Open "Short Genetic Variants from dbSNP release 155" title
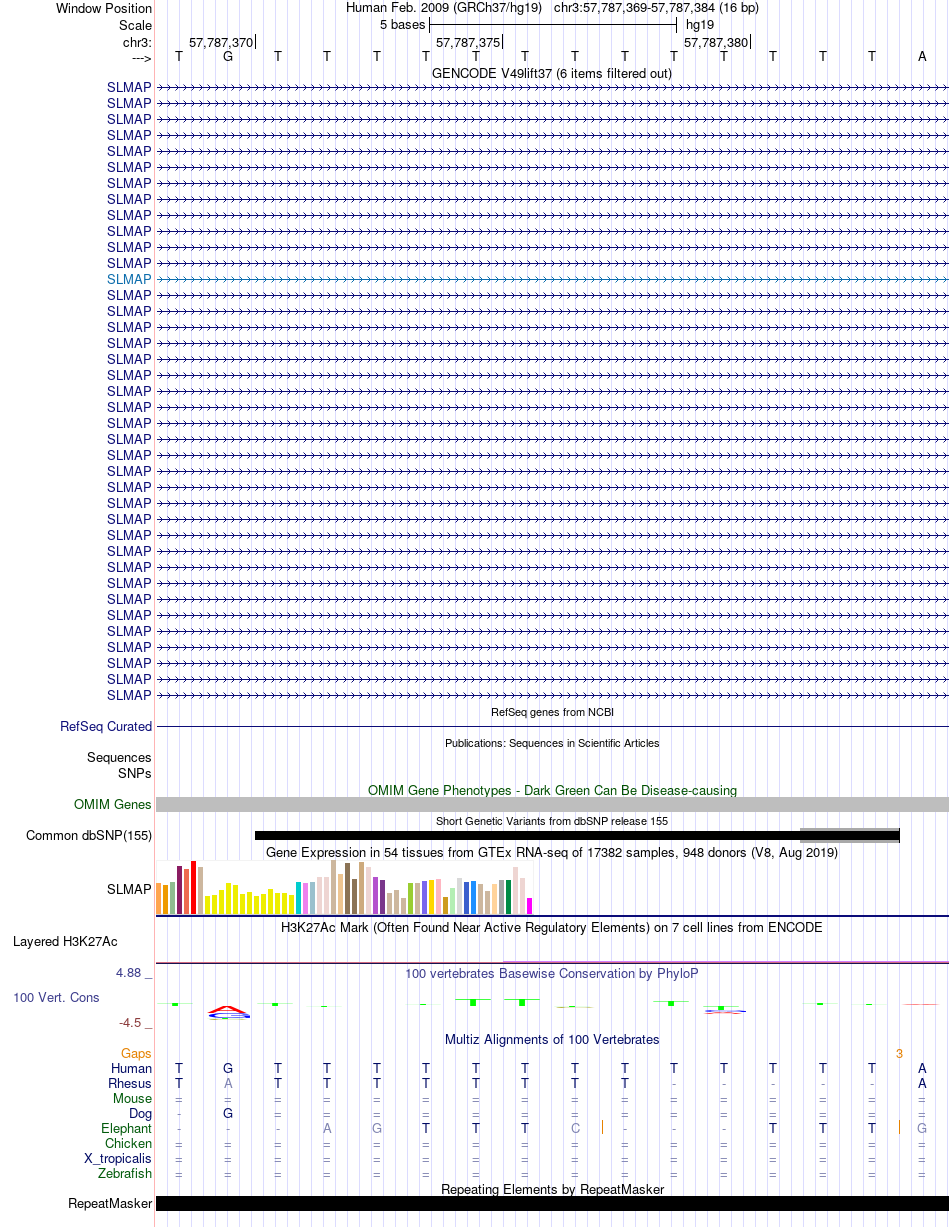The image size is (950, 1227). click(x=552, y=821)
